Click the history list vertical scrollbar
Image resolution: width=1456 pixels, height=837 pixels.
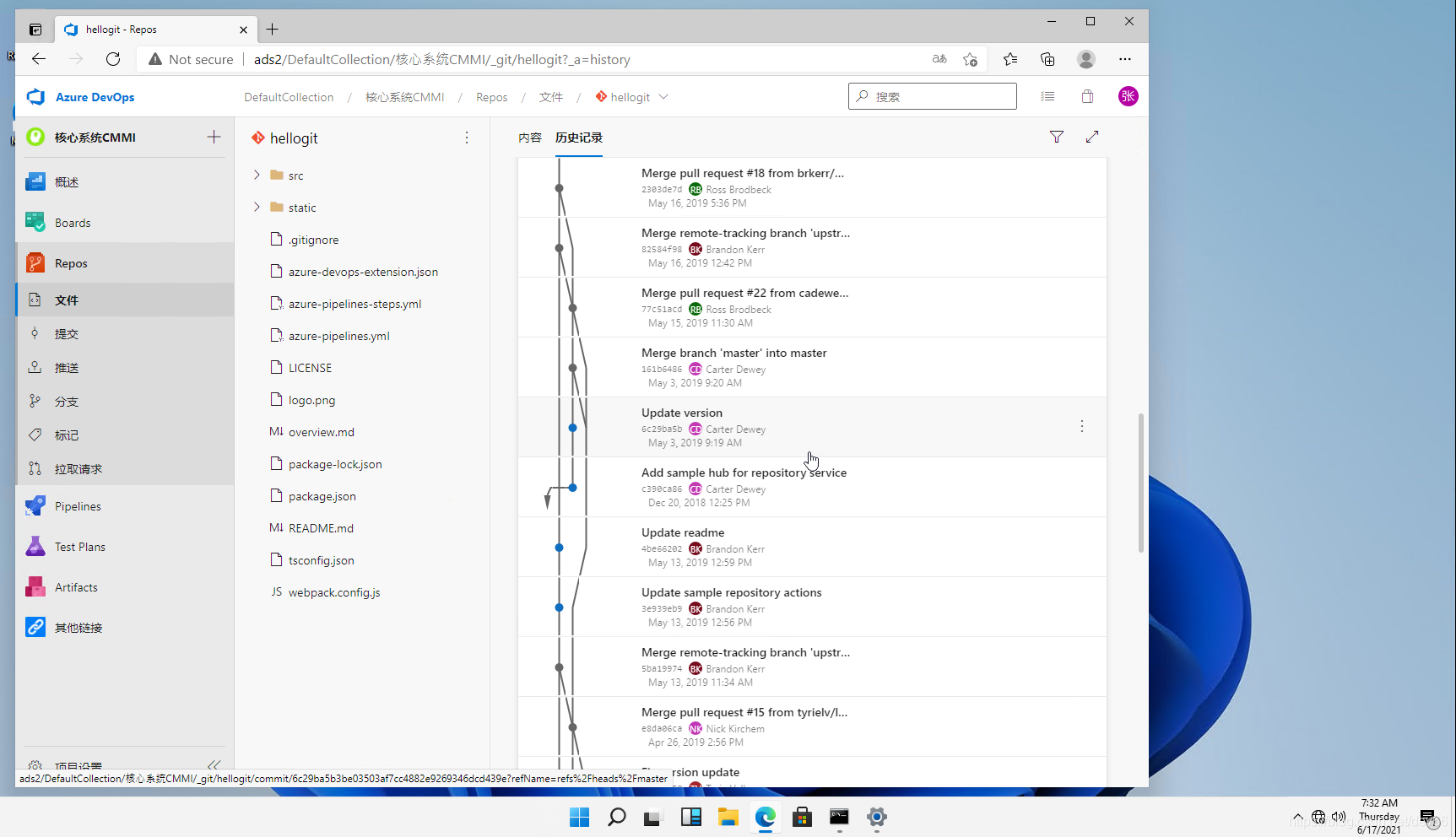click(x=1141, y=483)
